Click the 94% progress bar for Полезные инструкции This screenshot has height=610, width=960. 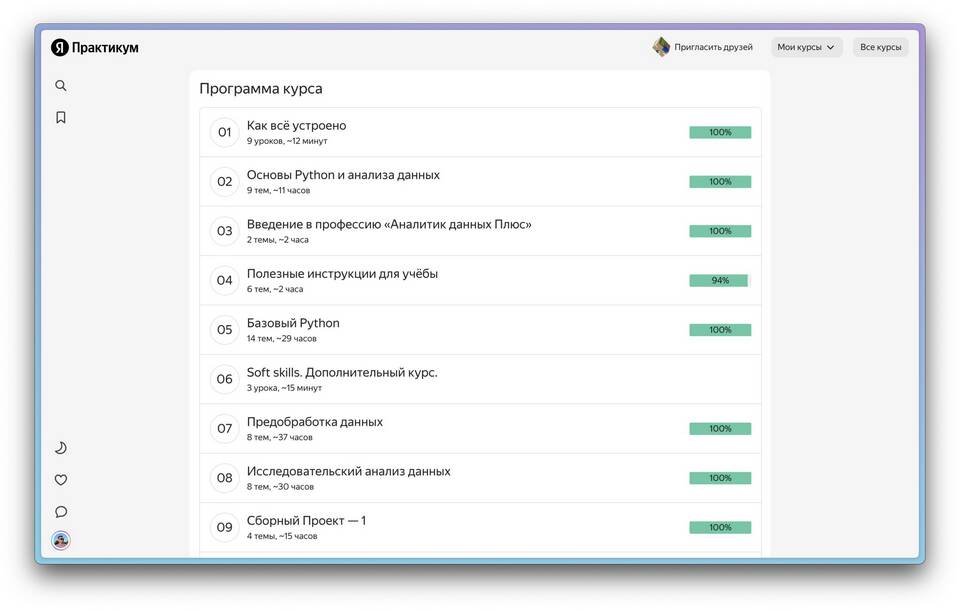point(719,281)
